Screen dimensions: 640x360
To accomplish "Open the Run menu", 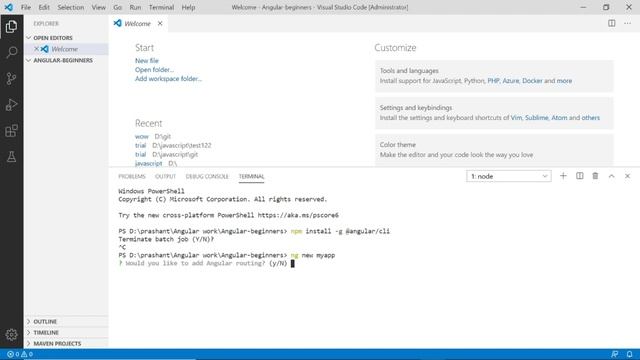I will 135,7.
